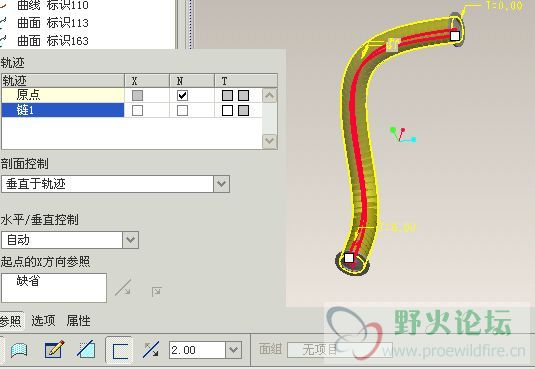The height and width of the screenshot is (369, 535).
Task: Select 曲面 标识113 in model tree
Action: tap(53, 23)
